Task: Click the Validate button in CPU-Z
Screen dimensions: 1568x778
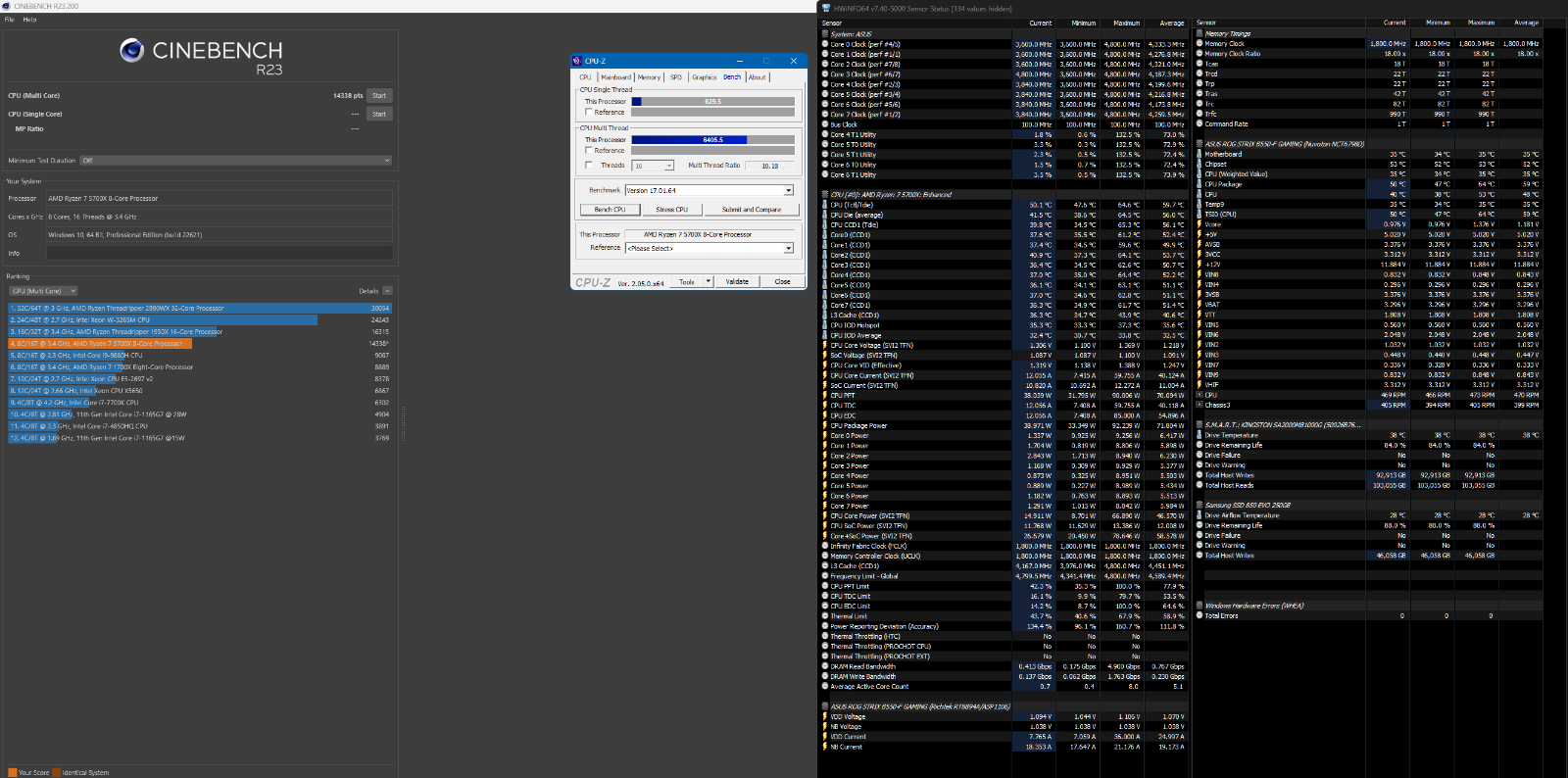Action: 737,282
